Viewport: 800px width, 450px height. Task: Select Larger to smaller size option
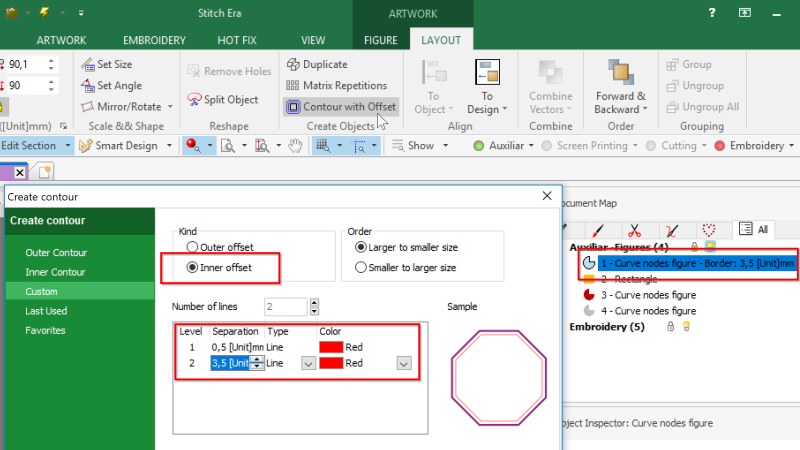pyautogui.click(x=361, y=247)
